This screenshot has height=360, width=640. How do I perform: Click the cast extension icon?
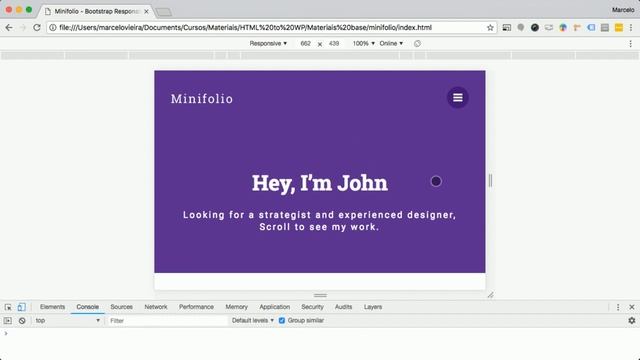pyautogui.click(x=507, y=28)
